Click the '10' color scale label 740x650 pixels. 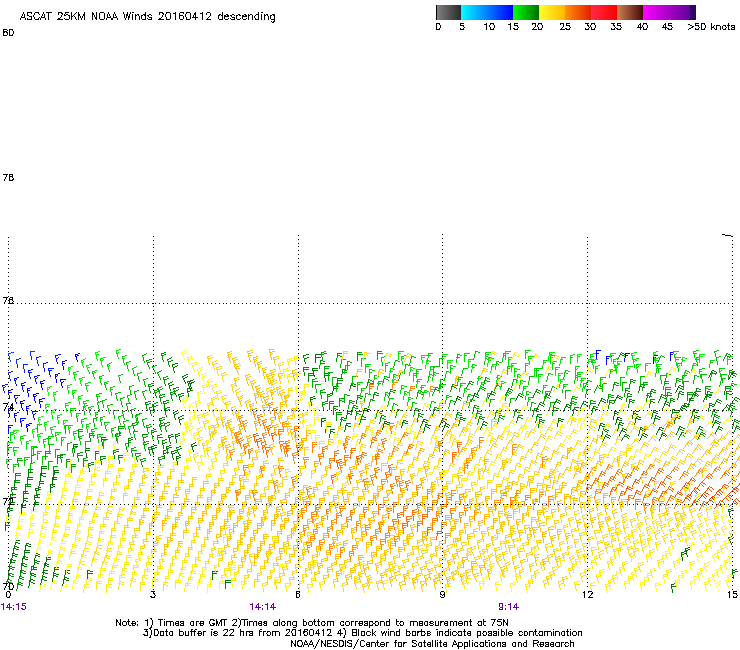[489, 27]
